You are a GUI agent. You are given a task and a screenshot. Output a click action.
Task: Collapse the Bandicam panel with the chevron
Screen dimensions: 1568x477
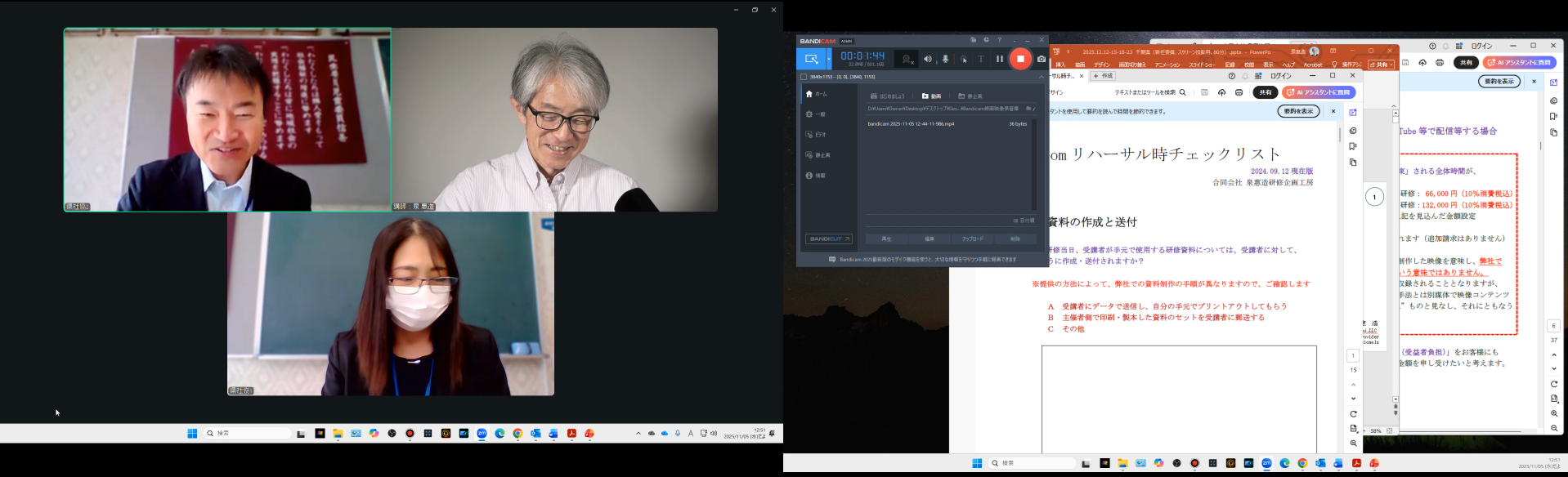tap(1041, 77)
